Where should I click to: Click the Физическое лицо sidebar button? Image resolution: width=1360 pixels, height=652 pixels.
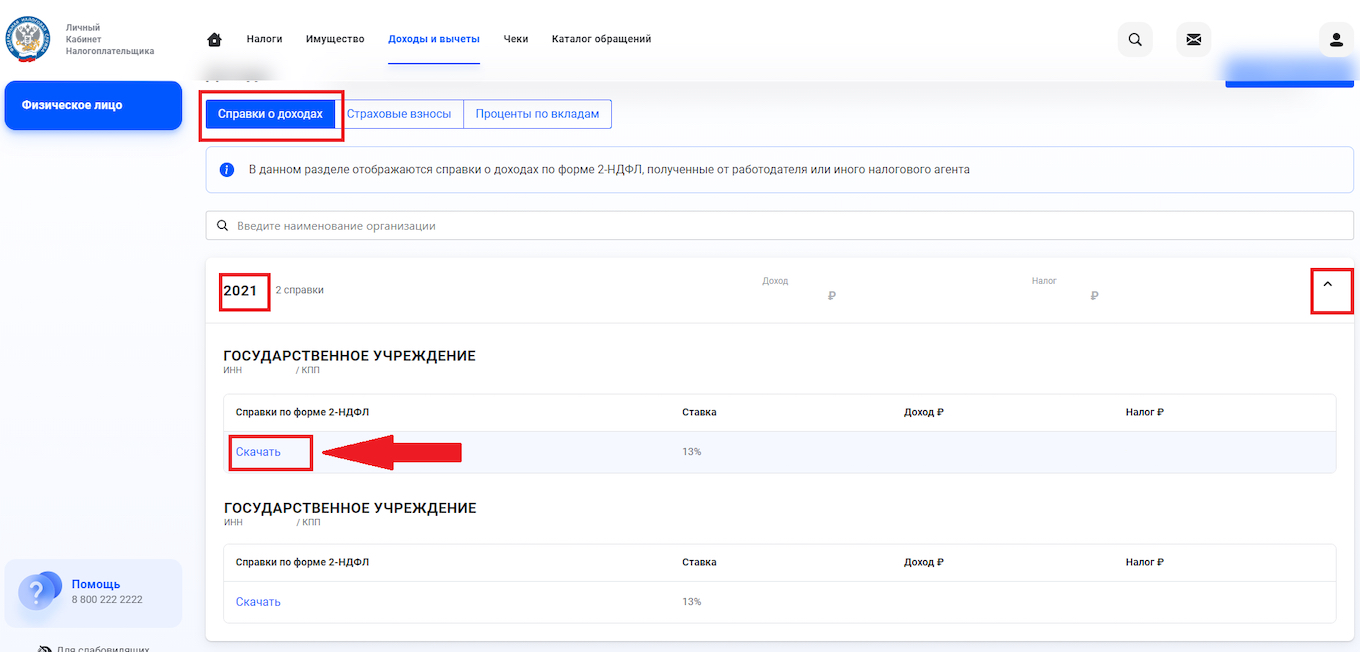(93, 105)
